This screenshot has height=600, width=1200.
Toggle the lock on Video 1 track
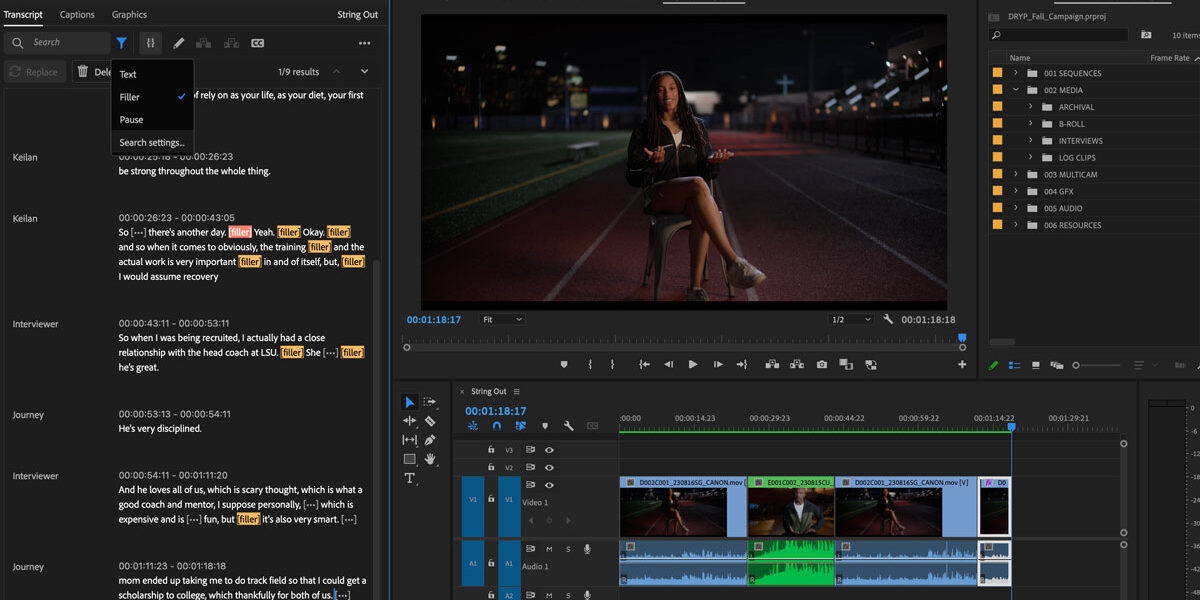click(x=491, y=498)
